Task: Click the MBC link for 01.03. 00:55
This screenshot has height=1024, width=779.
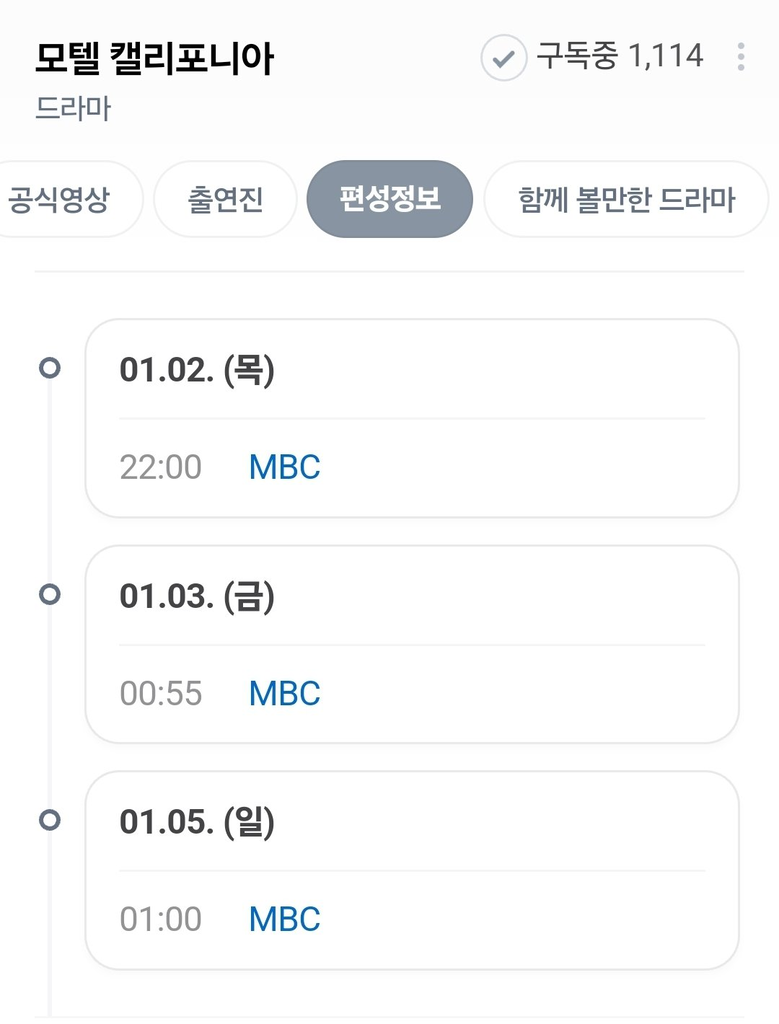Action: (285, 693)
